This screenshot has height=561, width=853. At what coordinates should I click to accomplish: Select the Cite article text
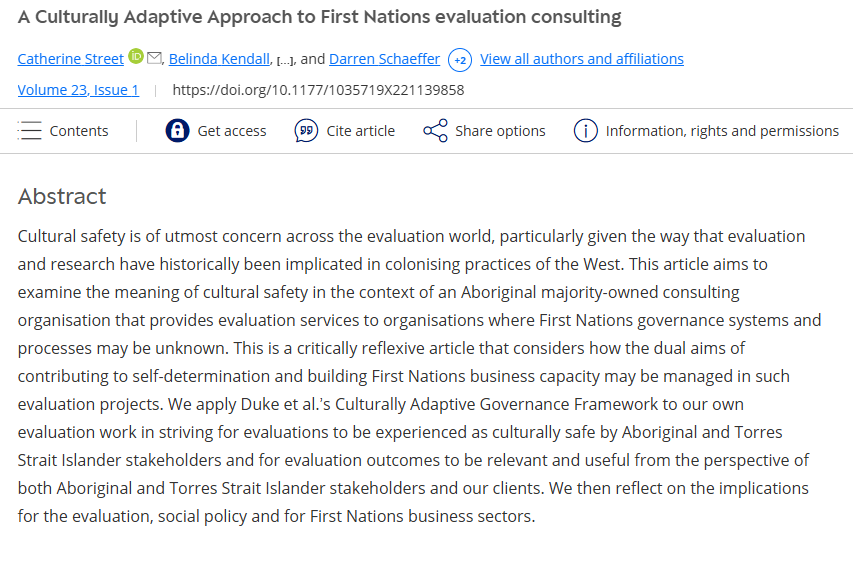tap(360, 131)
